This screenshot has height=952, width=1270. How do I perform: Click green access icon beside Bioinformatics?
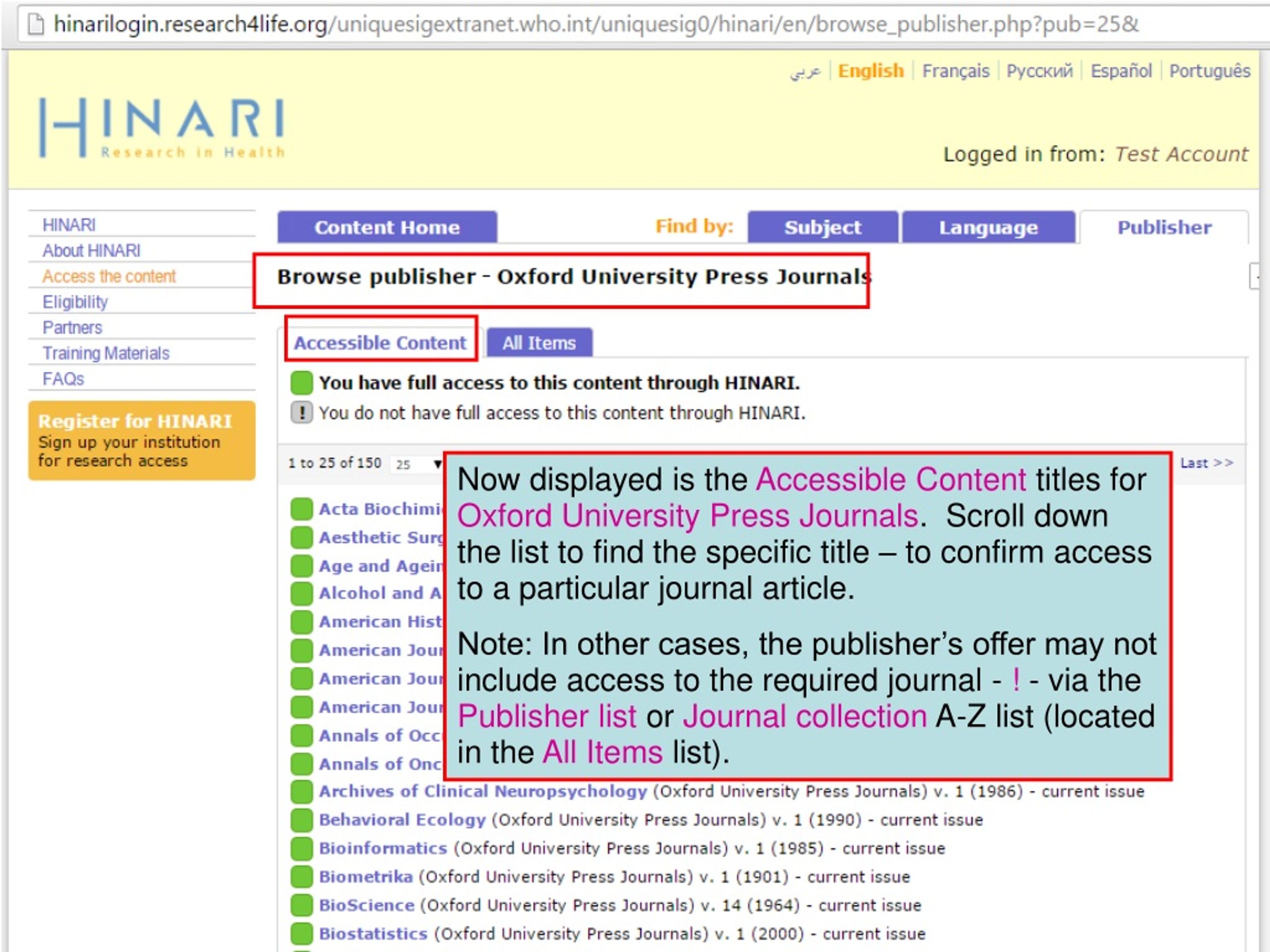pyautogui.click(x=302, y=849)
